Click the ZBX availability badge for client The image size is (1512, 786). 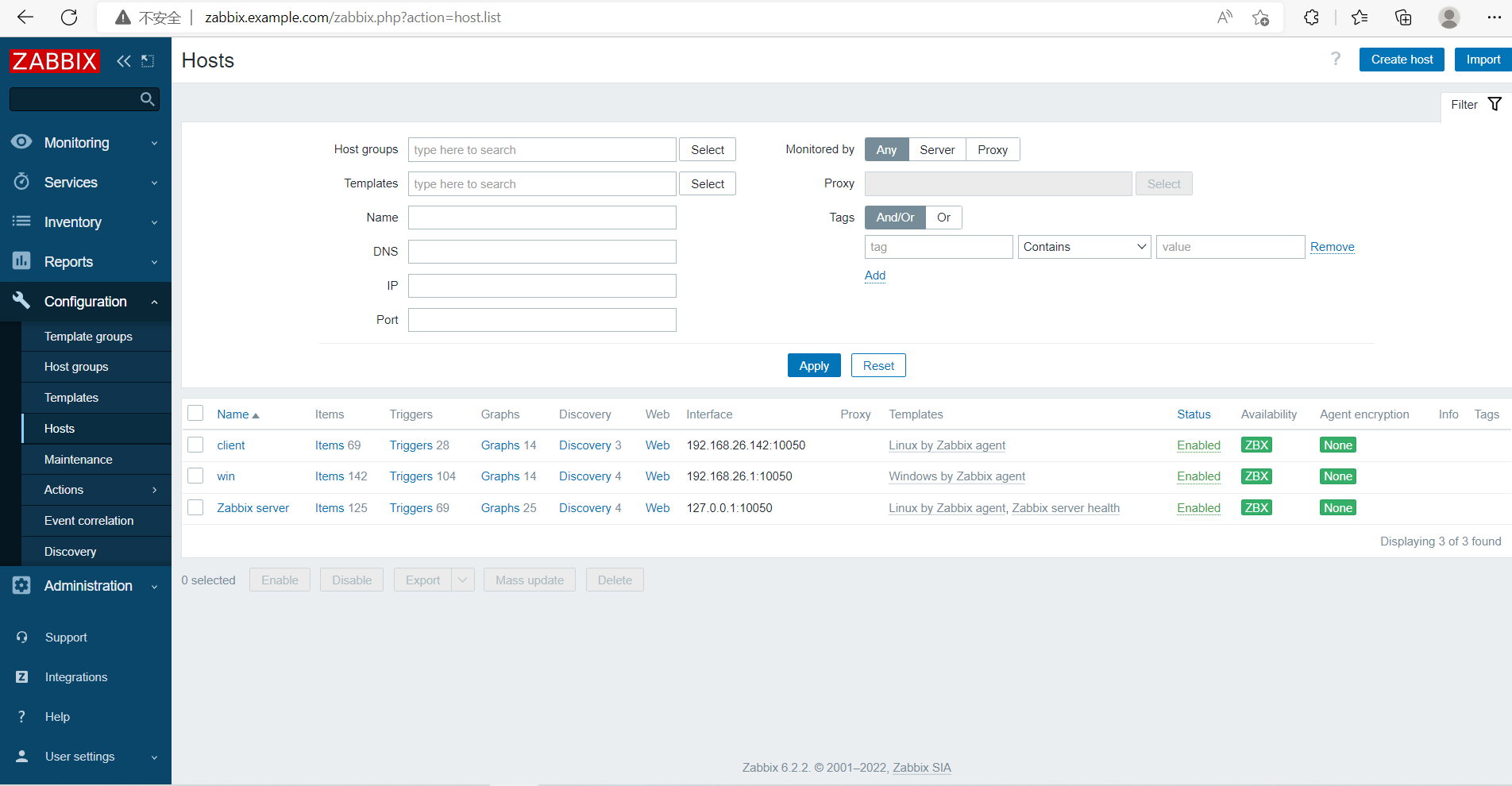pyautogui.click(x=1256, y=445)
